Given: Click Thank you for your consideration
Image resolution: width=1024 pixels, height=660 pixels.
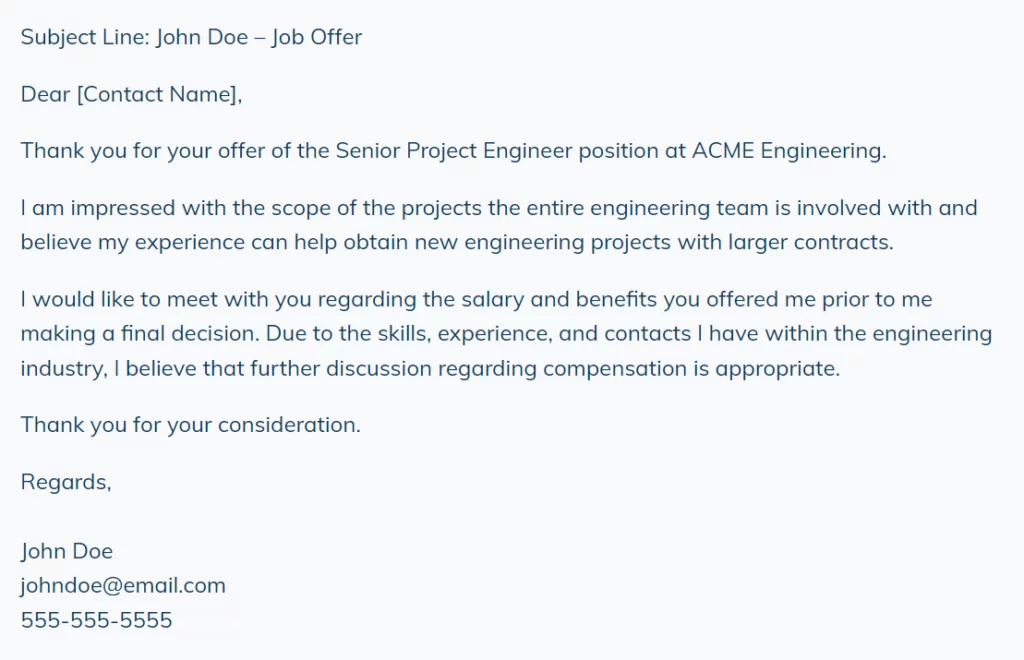Looking at the screenshot, I should click(191, 426).
